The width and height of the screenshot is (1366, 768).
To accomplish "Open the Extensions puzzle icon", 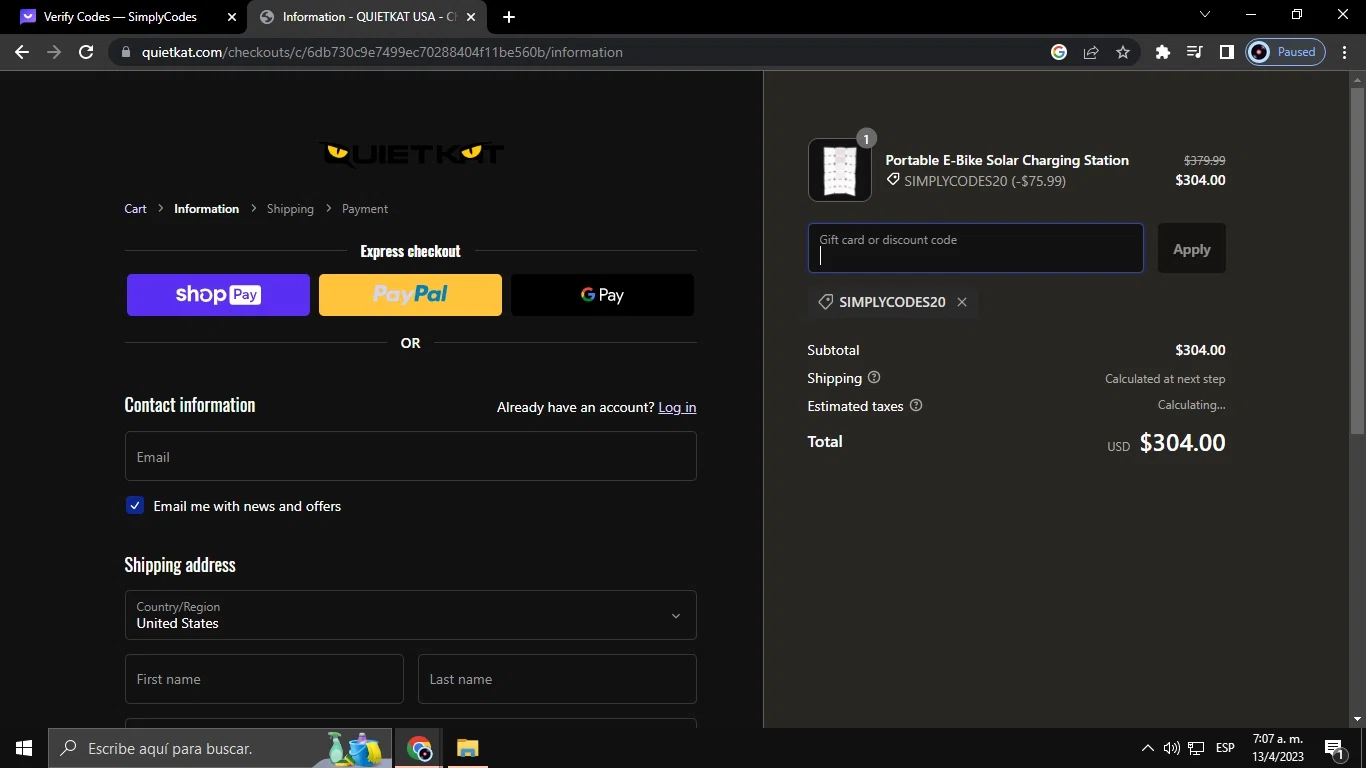I will click(1162, 52).
